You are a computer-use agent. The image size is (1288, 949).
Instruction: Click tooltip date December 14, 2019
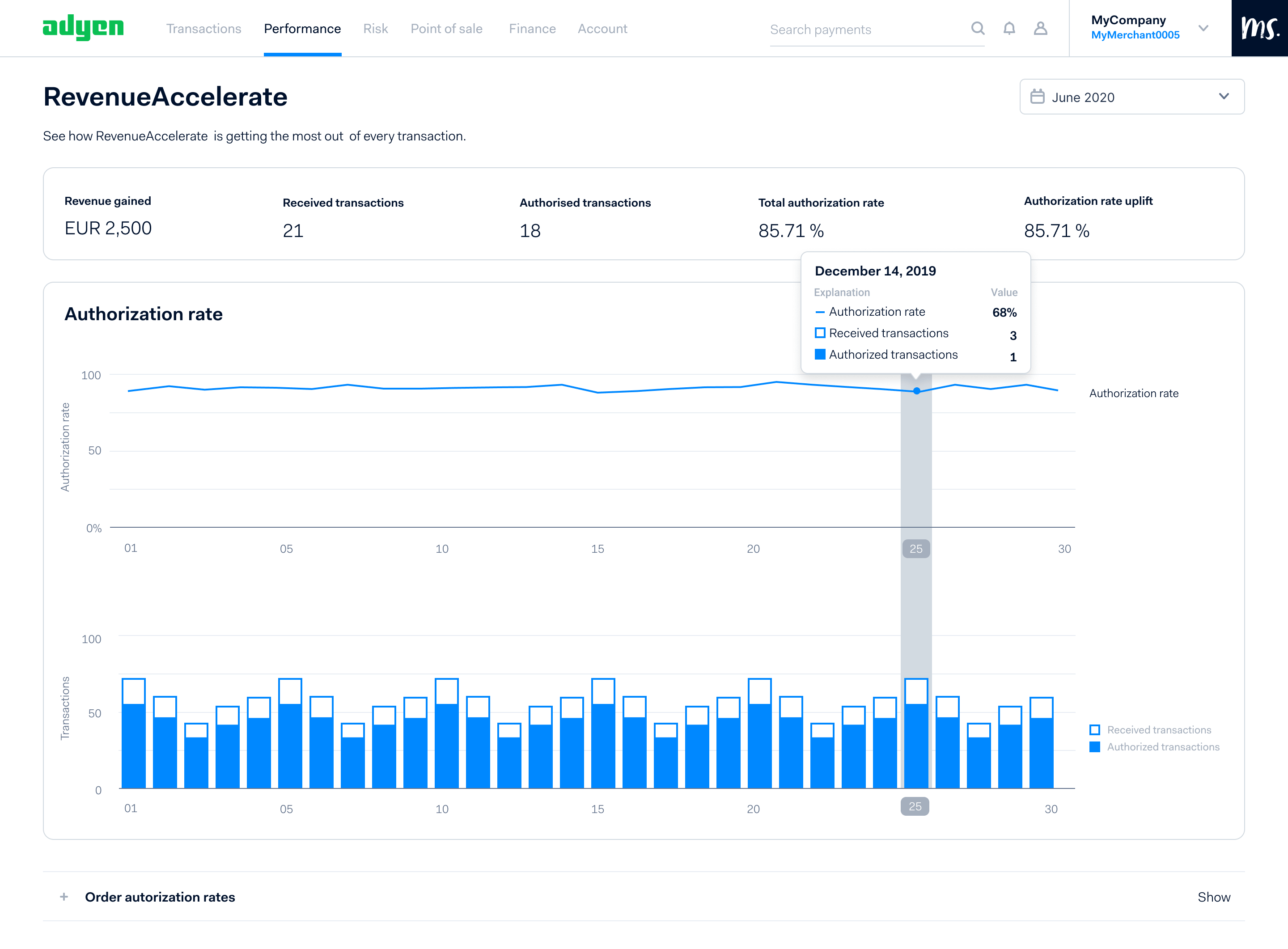(876, 271)
